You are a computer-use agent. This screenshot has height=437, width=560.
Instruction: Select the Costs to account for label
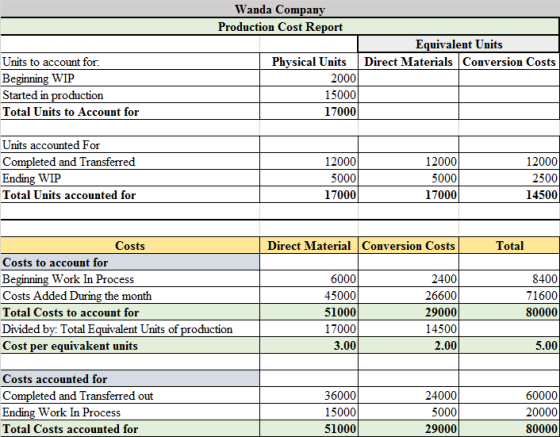pyautogui.click(x=55, y=262)
